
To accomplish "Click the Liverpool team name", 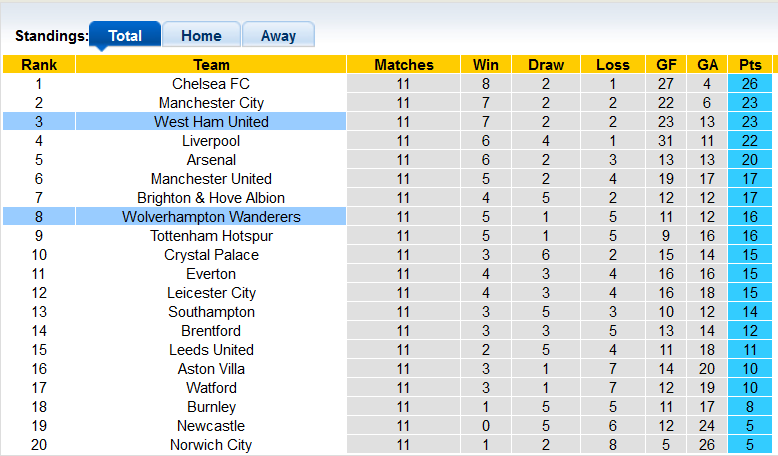I will pyautogui.click(x=211, y=141).
